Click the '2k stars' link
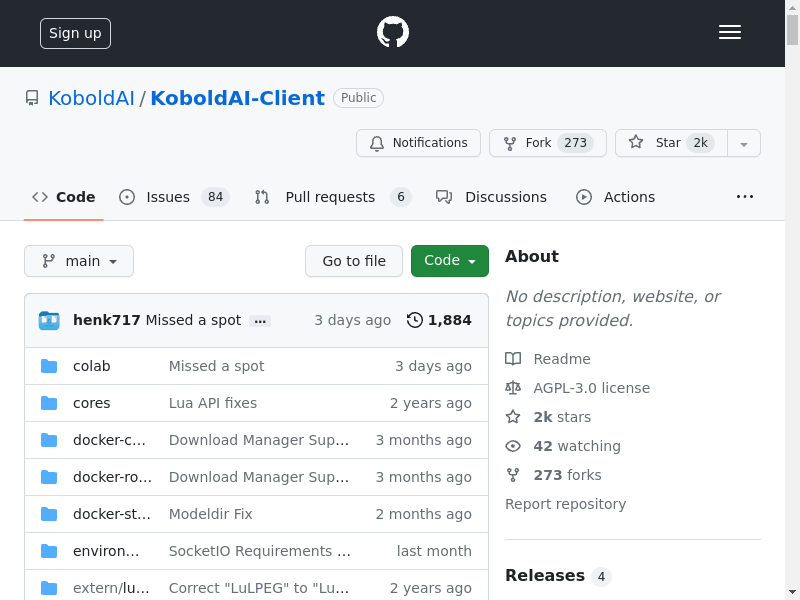Screen dimensions: 800x600 coord(562,417)
